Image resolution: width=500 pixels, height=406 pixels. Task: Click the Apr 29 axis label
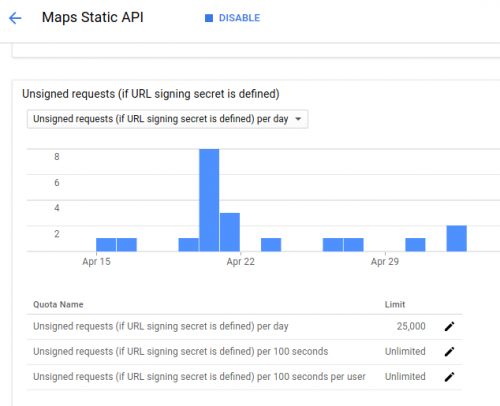(385, 262)
